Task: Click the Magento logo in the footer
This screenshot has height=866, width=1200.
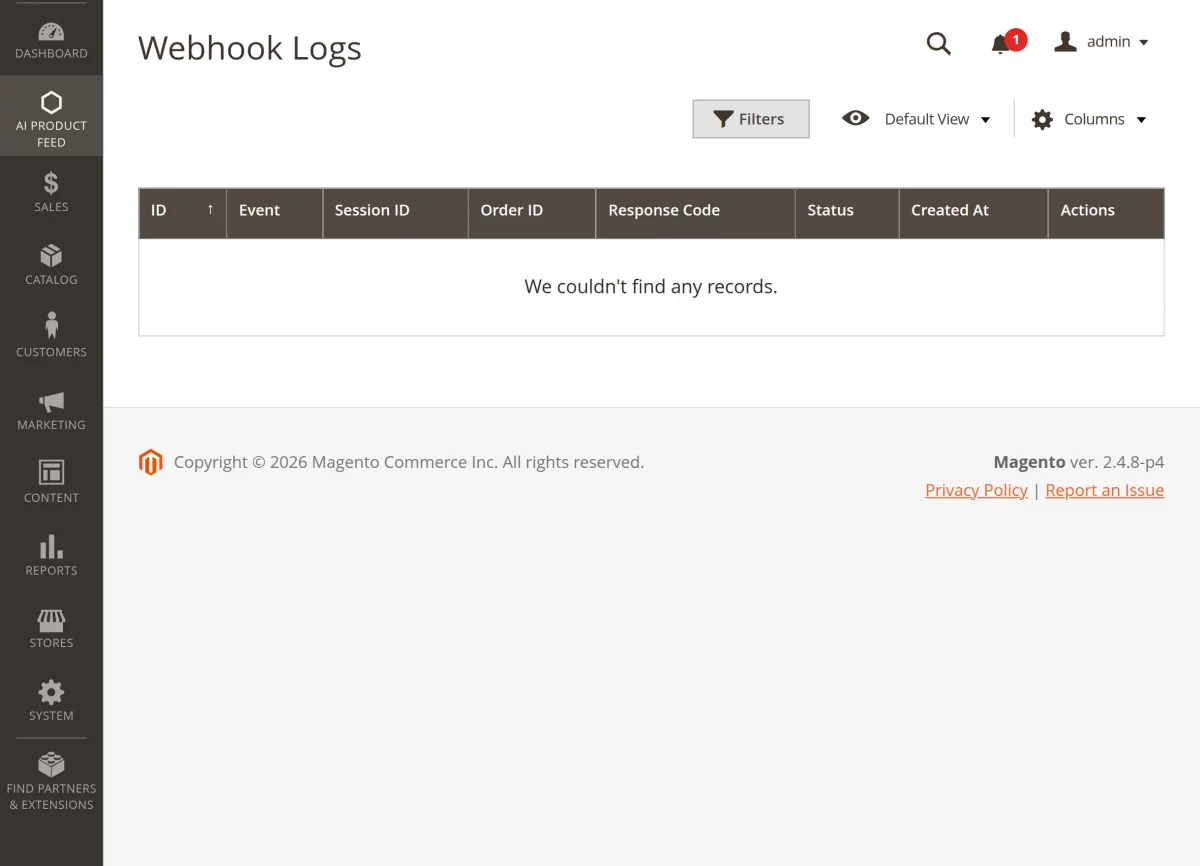Action: point(150,462)
